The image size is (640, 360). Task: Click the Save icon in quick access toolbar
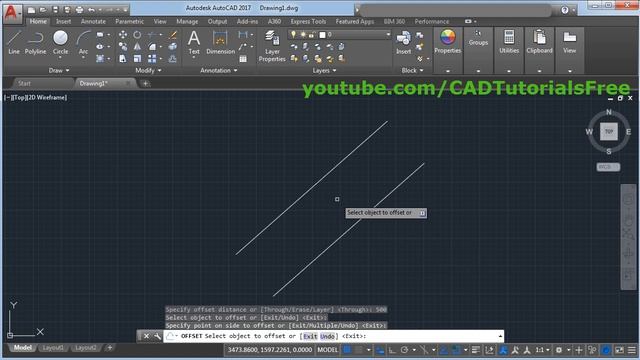pyautogui.click(x=55, y=9)
